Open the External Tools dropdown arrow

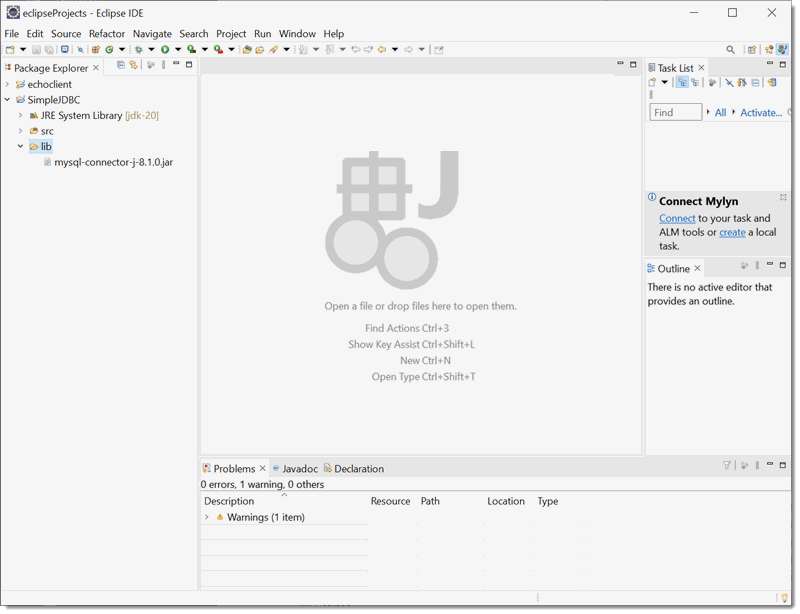(231, 50)
